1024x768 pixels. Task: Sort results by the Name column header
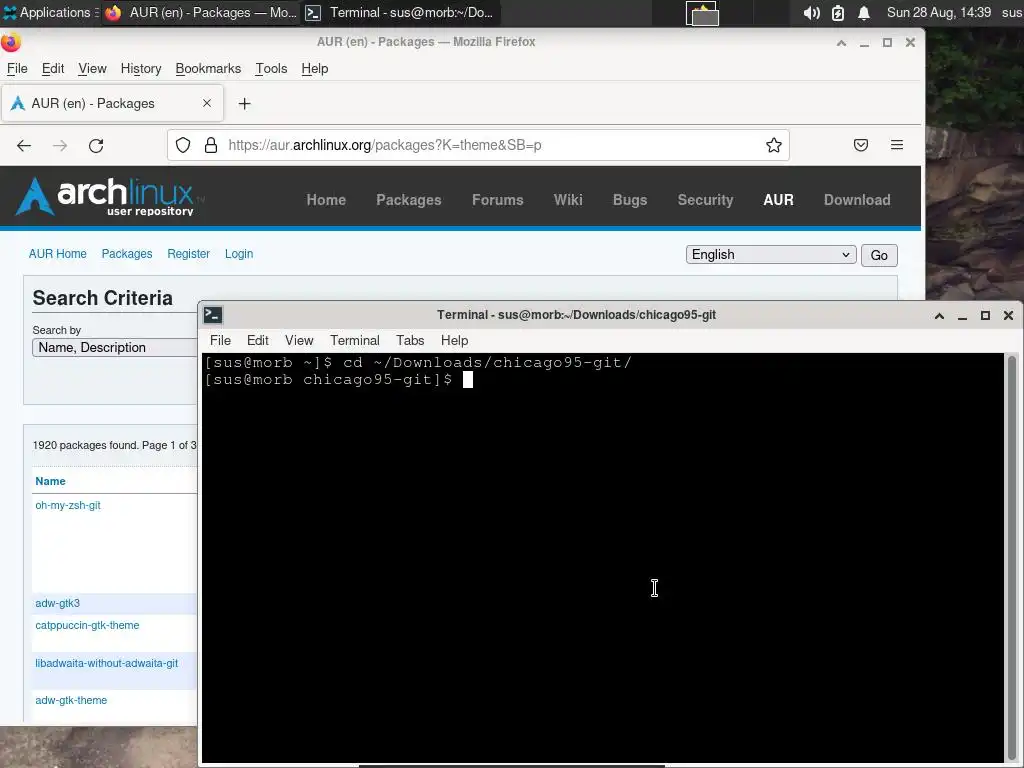[50, 481]
